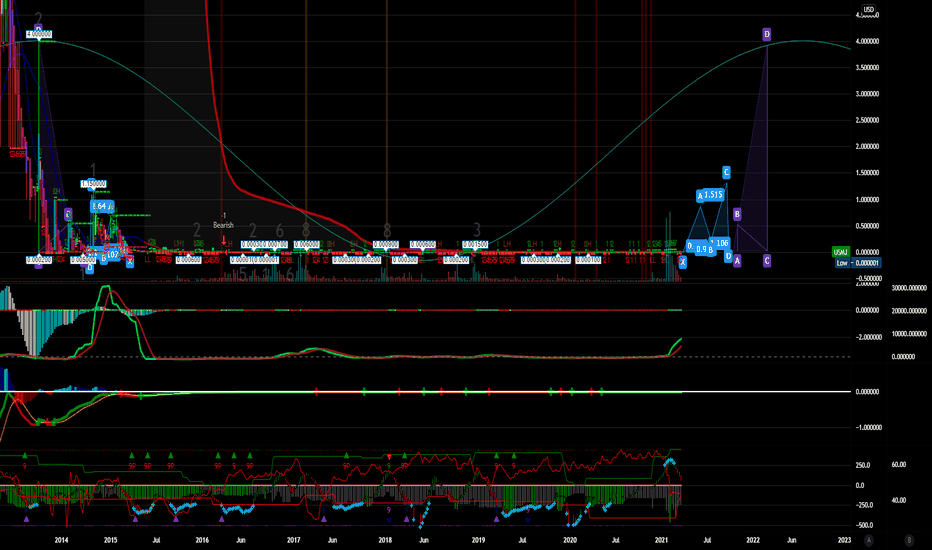Viewport: 932px width, 550px height.
Task: Click the 30000.000000 indicator scale value
Action: pyautogui.click(x=909, y=288)
